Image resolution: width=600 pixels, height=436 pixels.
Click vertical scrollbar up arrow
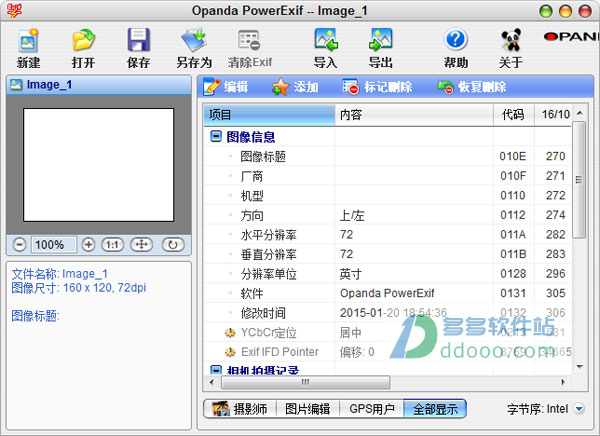point(580,113)
